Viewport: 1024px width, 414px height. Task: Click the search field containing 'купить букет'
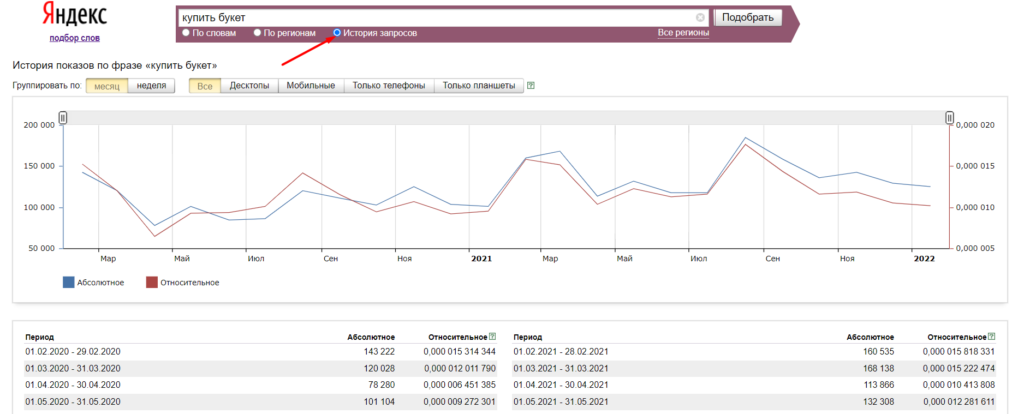click(435, 17)
